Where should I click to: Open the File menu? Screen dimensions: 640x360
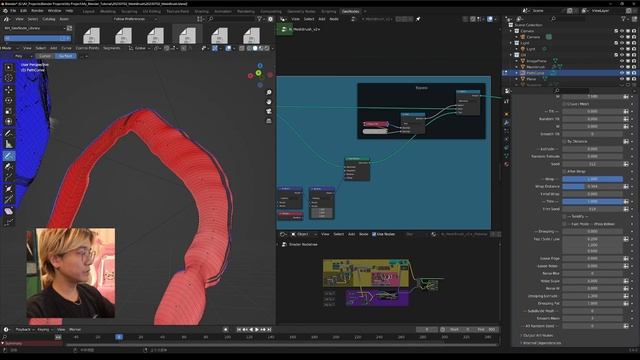pos(13,11)
